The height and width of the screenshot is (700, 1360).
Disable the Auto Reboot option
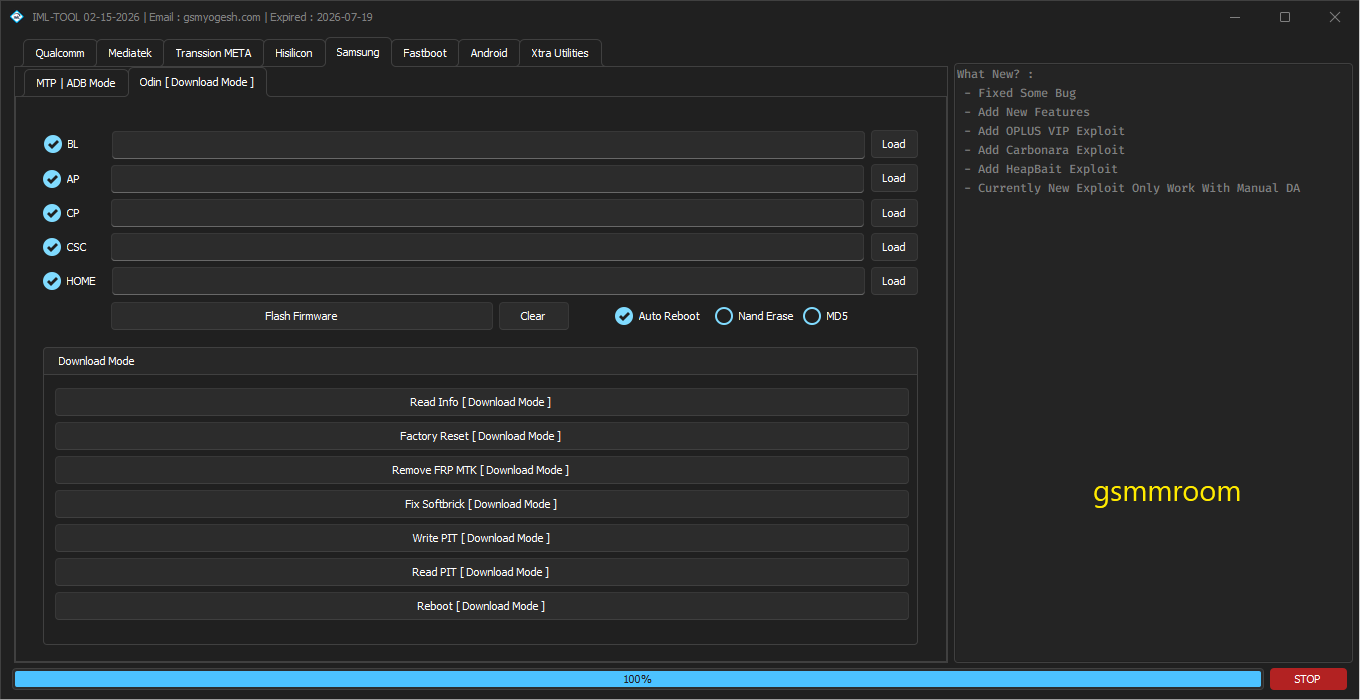[624, 316]
